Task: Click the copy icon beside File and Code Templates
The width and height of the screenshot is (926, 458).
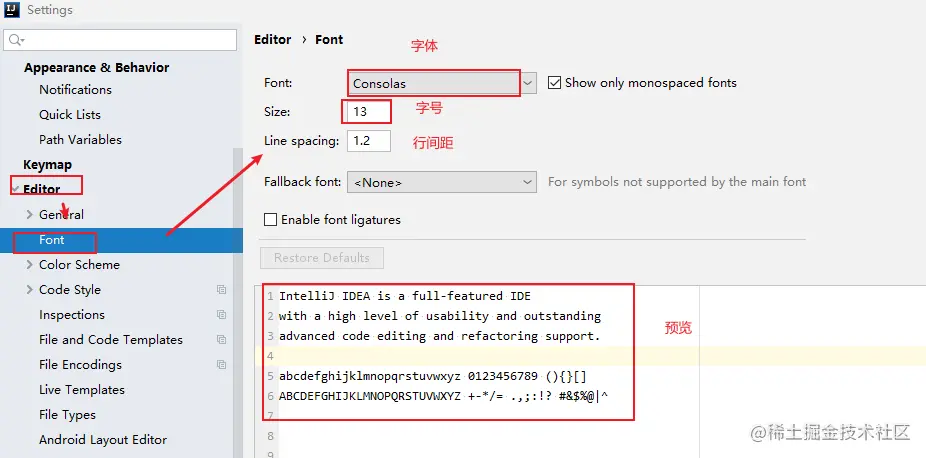Action: click(x=221, y=340)
